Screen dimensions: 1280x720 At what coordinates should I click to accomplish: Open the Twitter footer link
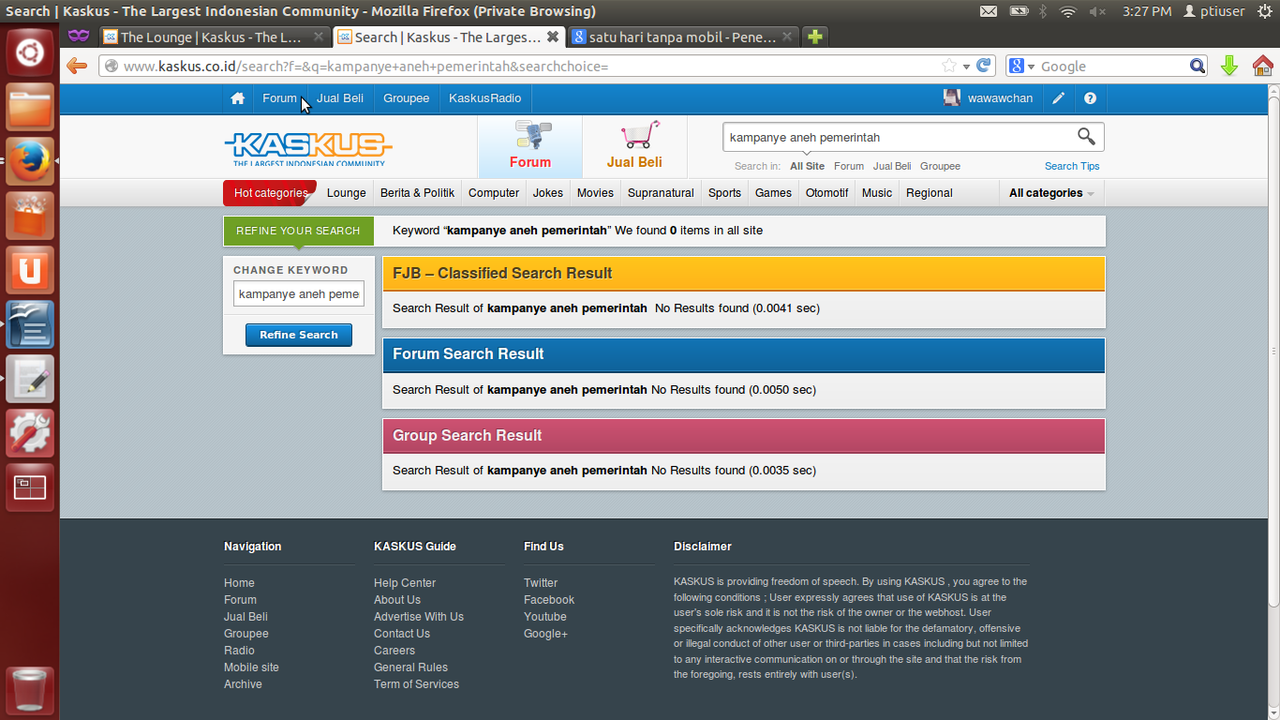coord(541,583)
